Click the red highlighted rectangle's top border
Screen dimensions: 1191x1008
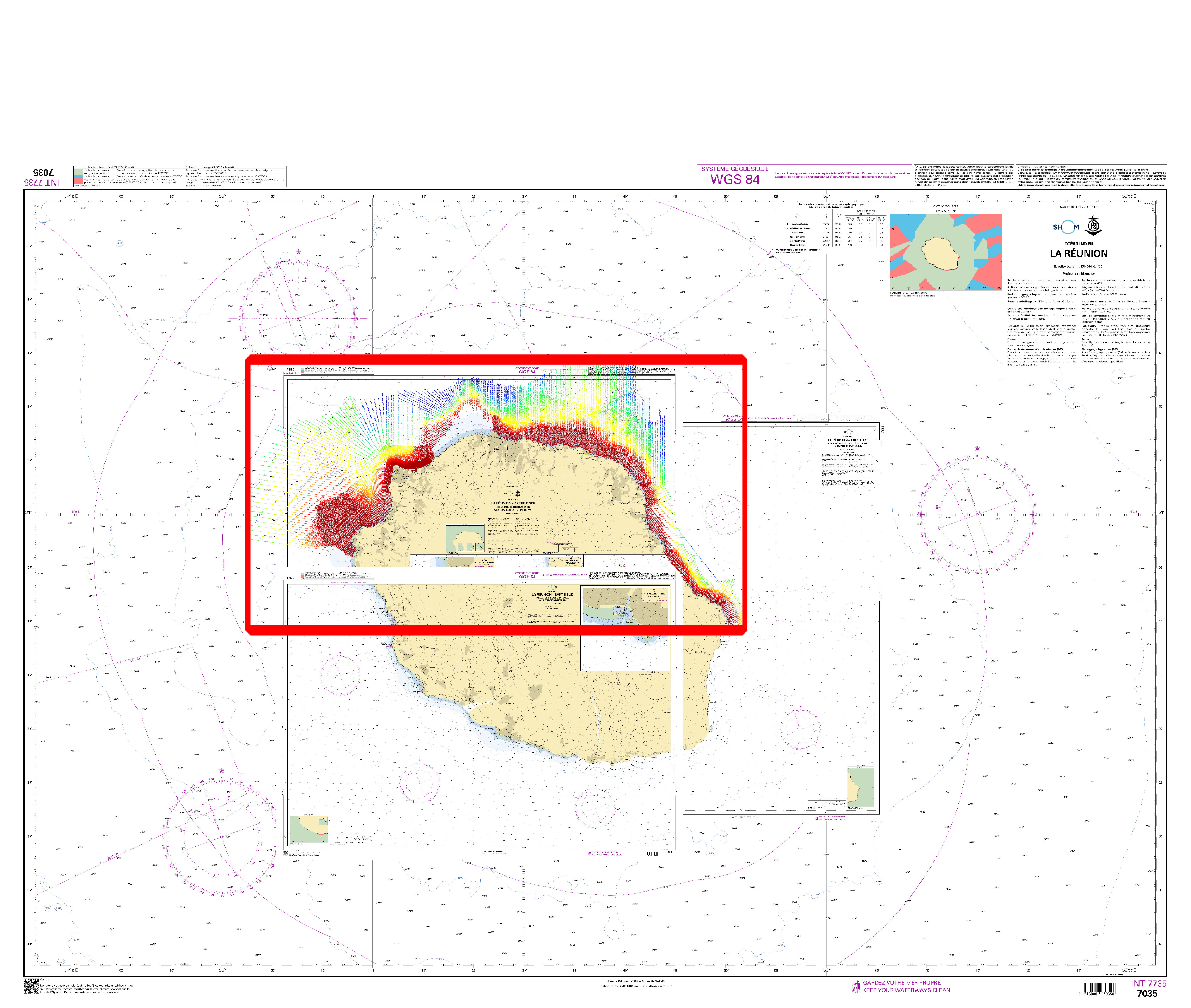coord(496,359)
